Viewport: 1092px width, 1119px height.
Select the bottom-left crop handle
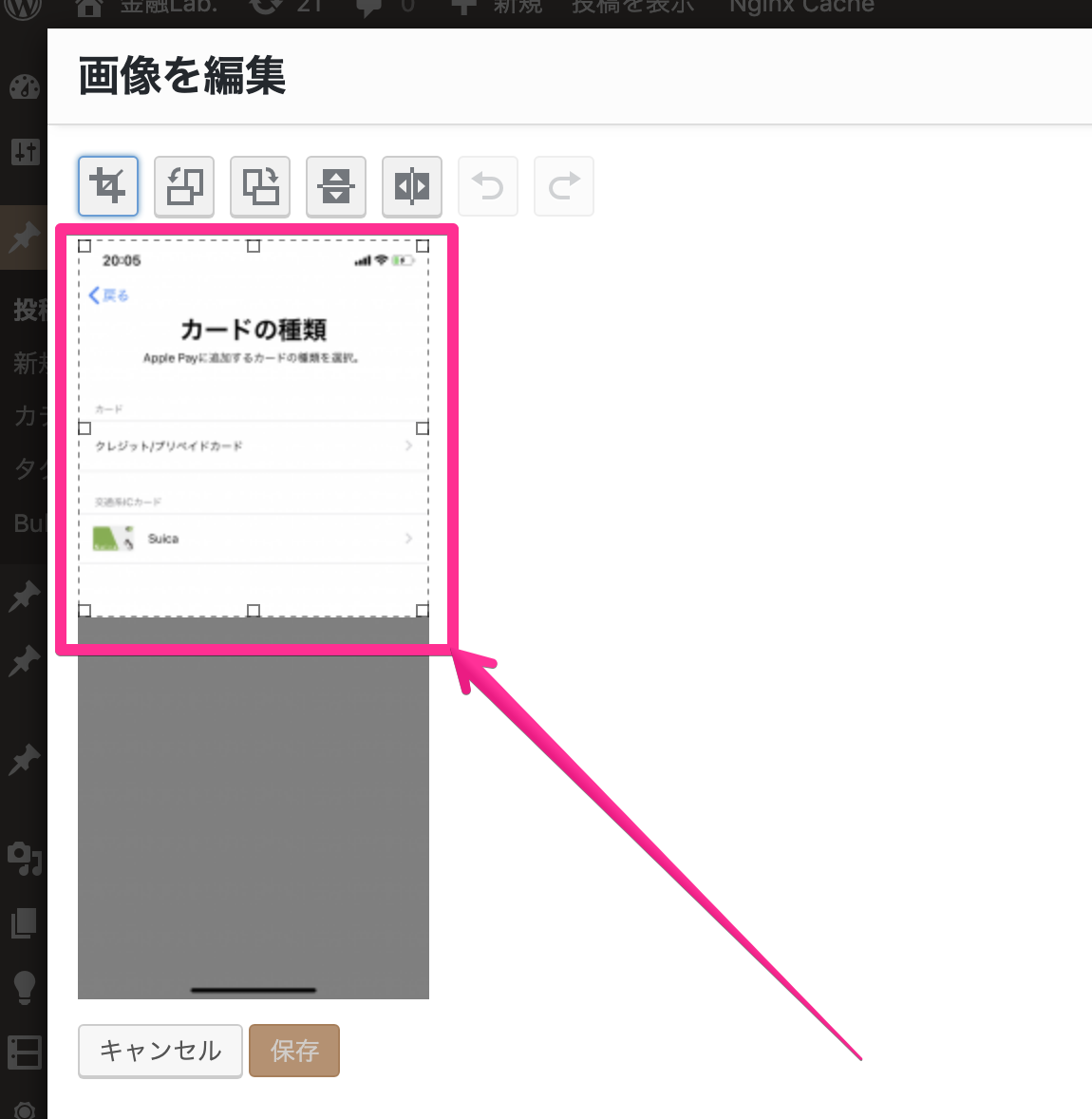click(85, 610)
